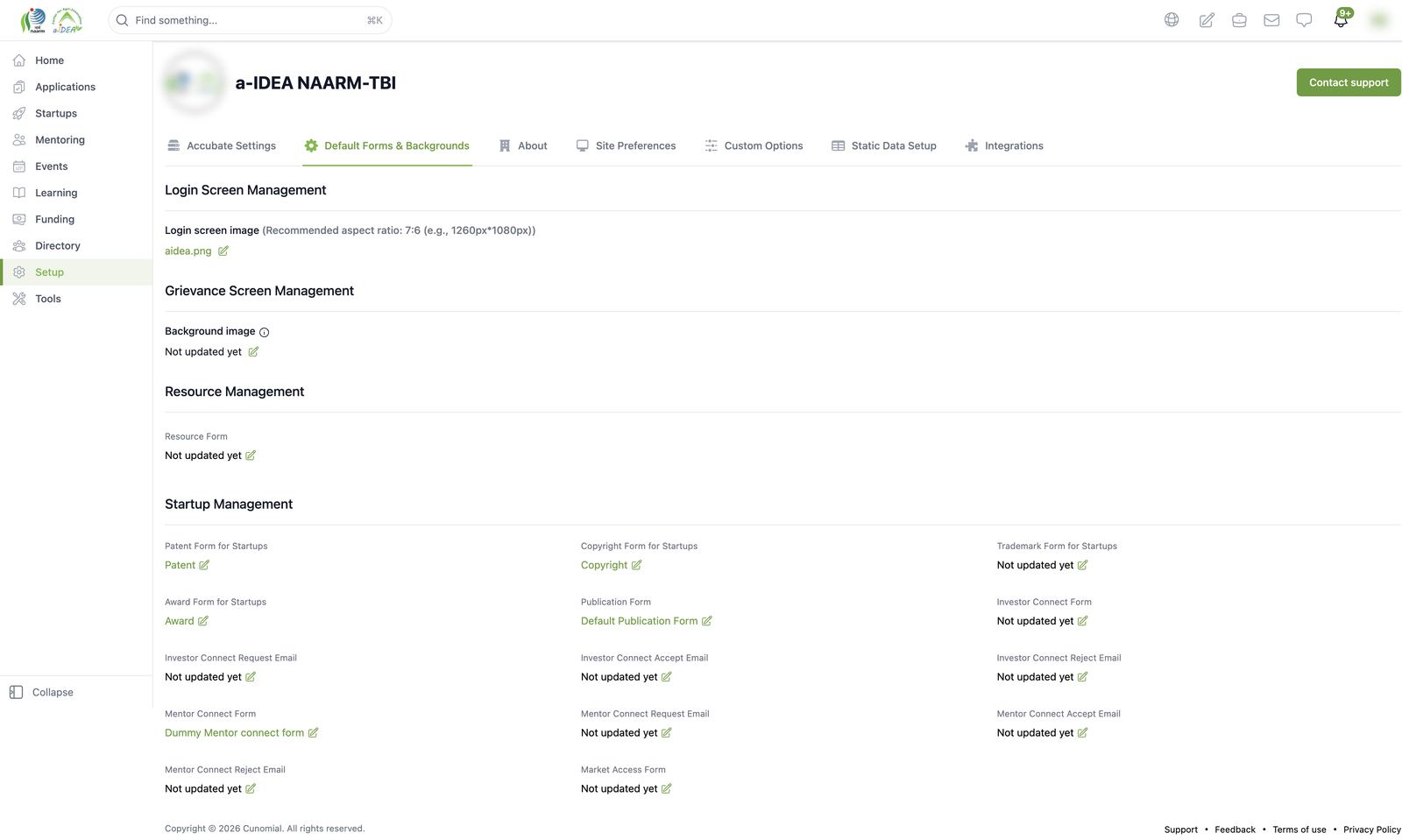The image size is (1402, 840).
Task: Edit the Patent Form for Startups
Action: point(204,565)
